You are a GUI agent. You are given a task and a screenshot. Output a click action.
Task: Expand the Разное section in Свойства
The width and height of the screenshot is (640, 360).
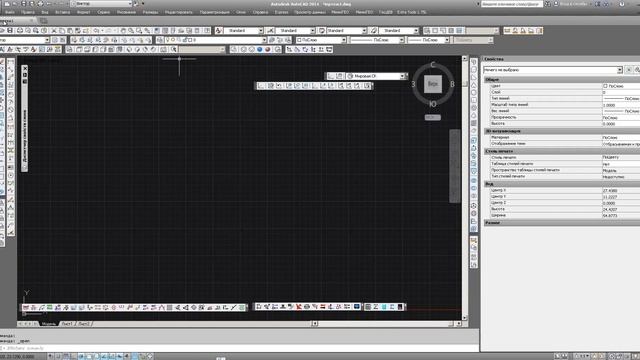[562, 223]
